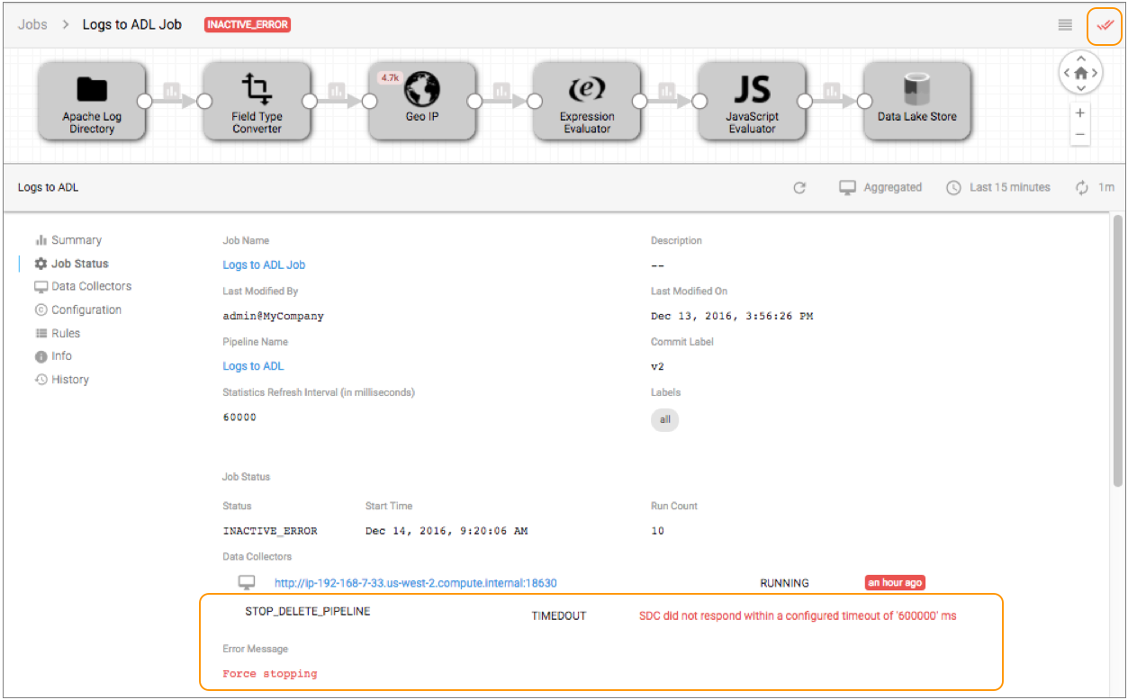Screen dimensions: 1128x700
Task: Click the input port of Data Lake Store
Action: click(865, 101)
